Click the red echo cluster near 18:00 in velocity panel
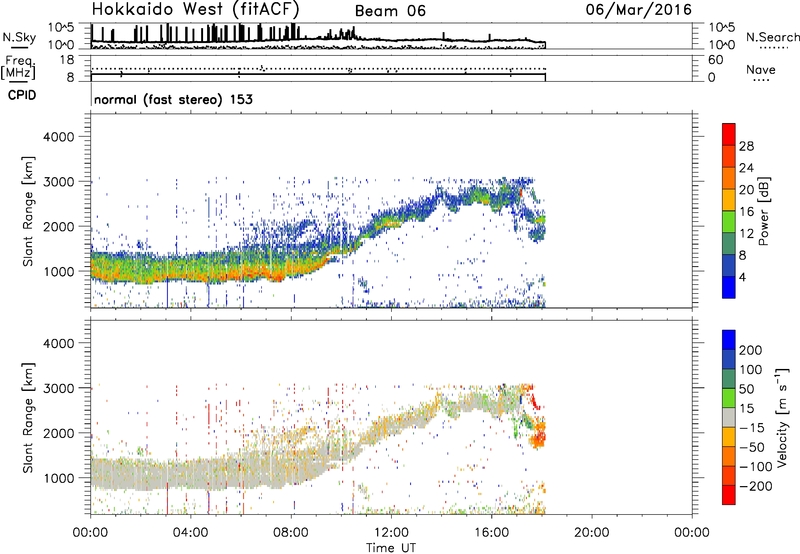 (539, 438)
